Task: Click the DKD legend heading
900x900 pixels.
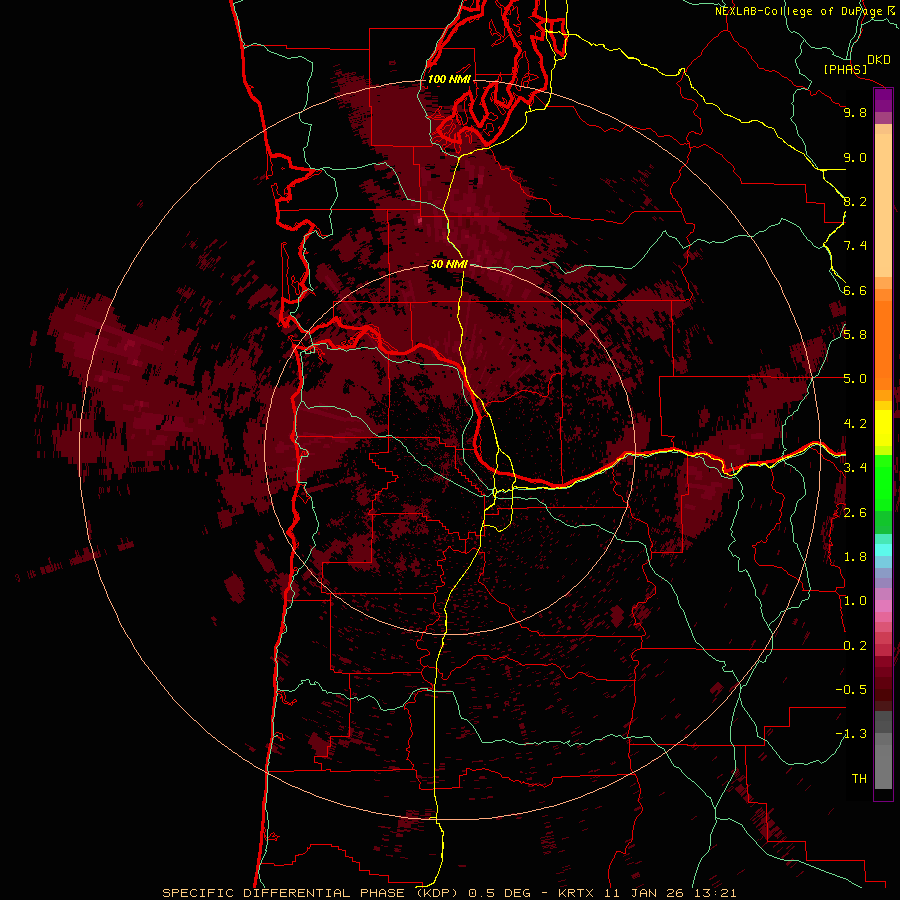Action: [x=879, y=60]
